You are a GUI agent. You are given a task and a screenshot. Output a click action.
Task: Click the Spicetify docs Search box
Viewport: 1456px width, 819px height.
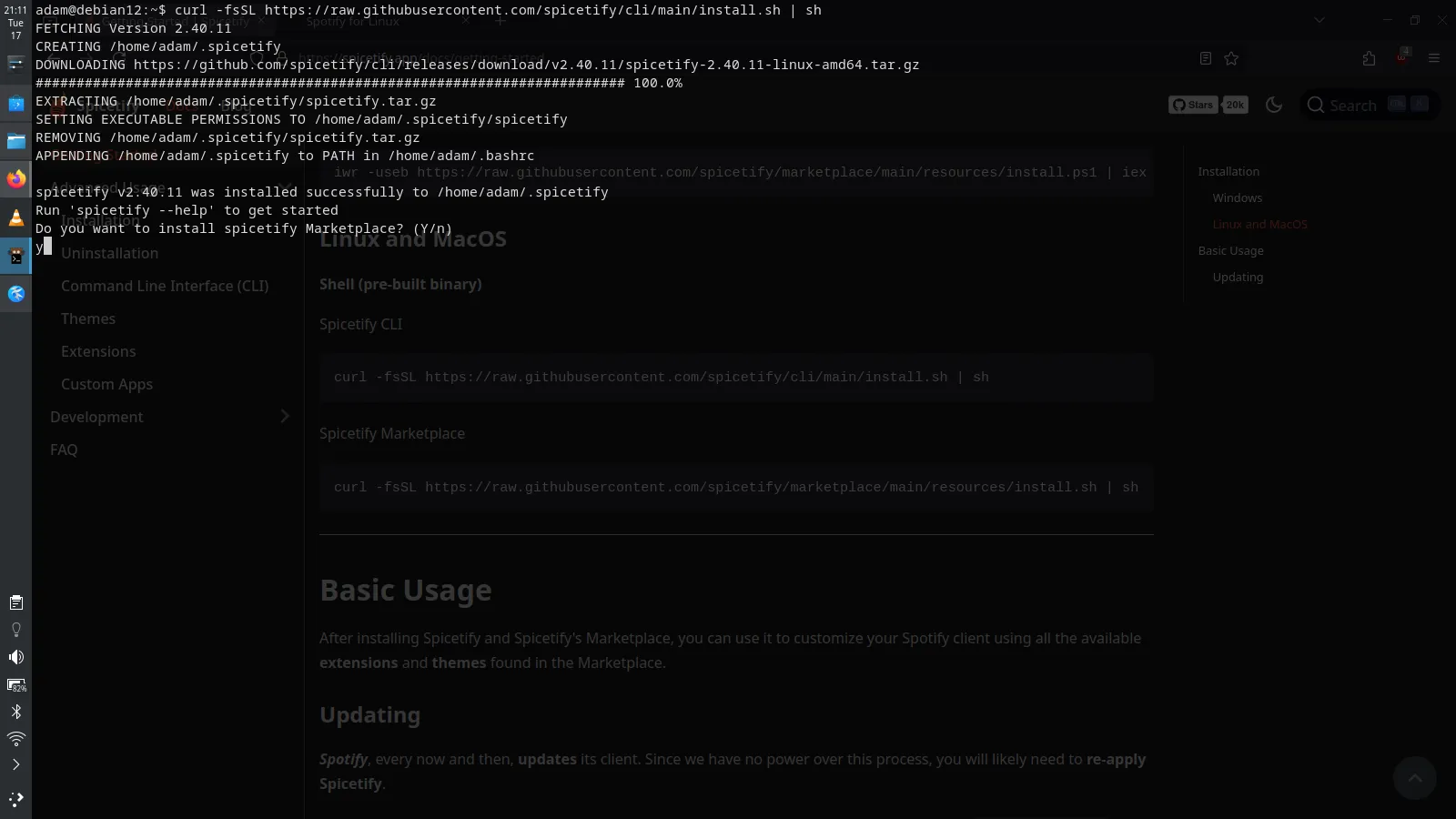pyautogui.click(x=1368, y=105)
